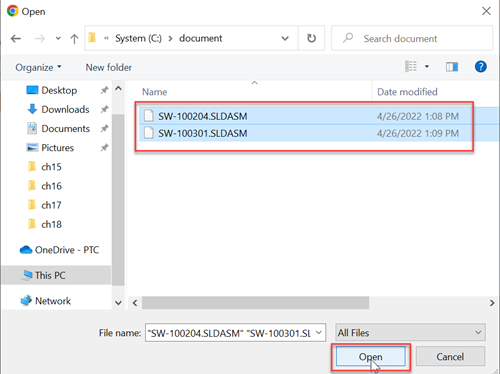Viewport: 500px width, 374px height.
Task: Select Downloads in the navigation pane
Action: point(65,109)
